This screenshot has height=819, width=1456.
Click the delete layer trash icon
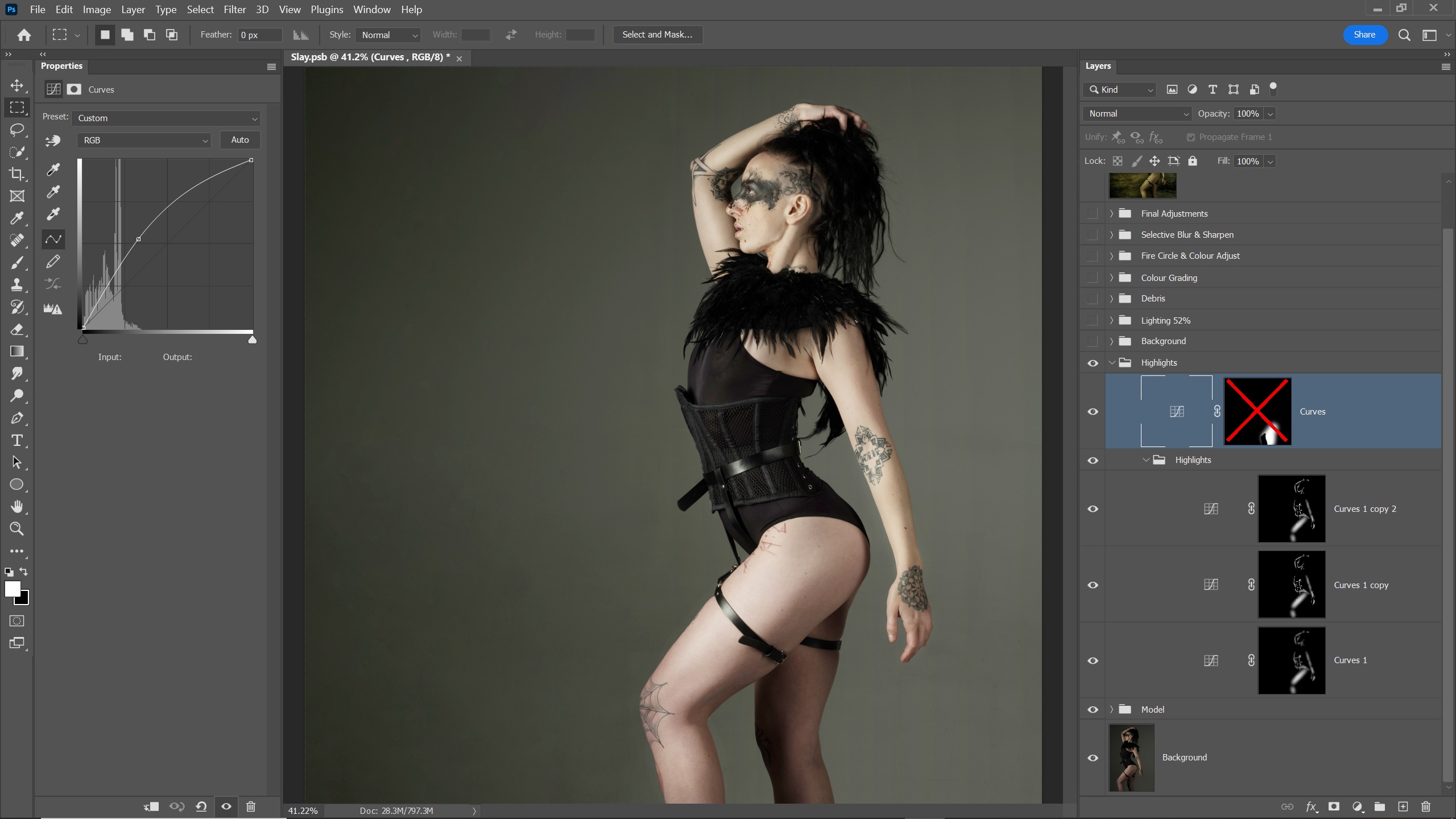(x=1426, y=806)
